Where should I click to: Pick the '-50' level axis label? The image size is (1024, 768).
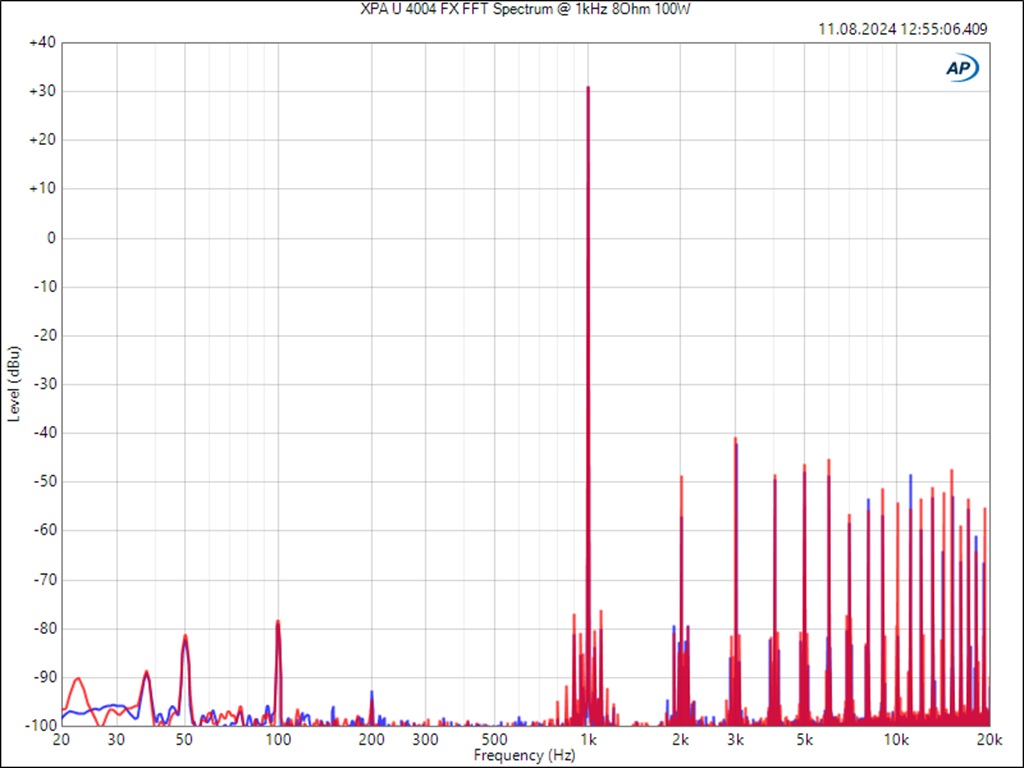coord(44,482)
